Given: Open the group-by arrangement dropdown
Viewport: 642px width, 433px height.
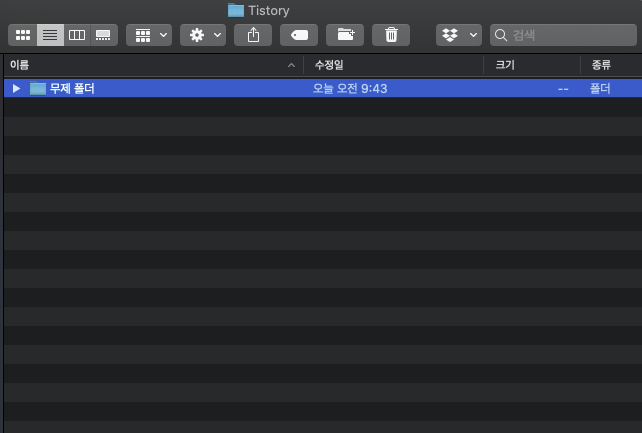Looking at the screenshot, I should pyautogui.click(x=149, y=35).
